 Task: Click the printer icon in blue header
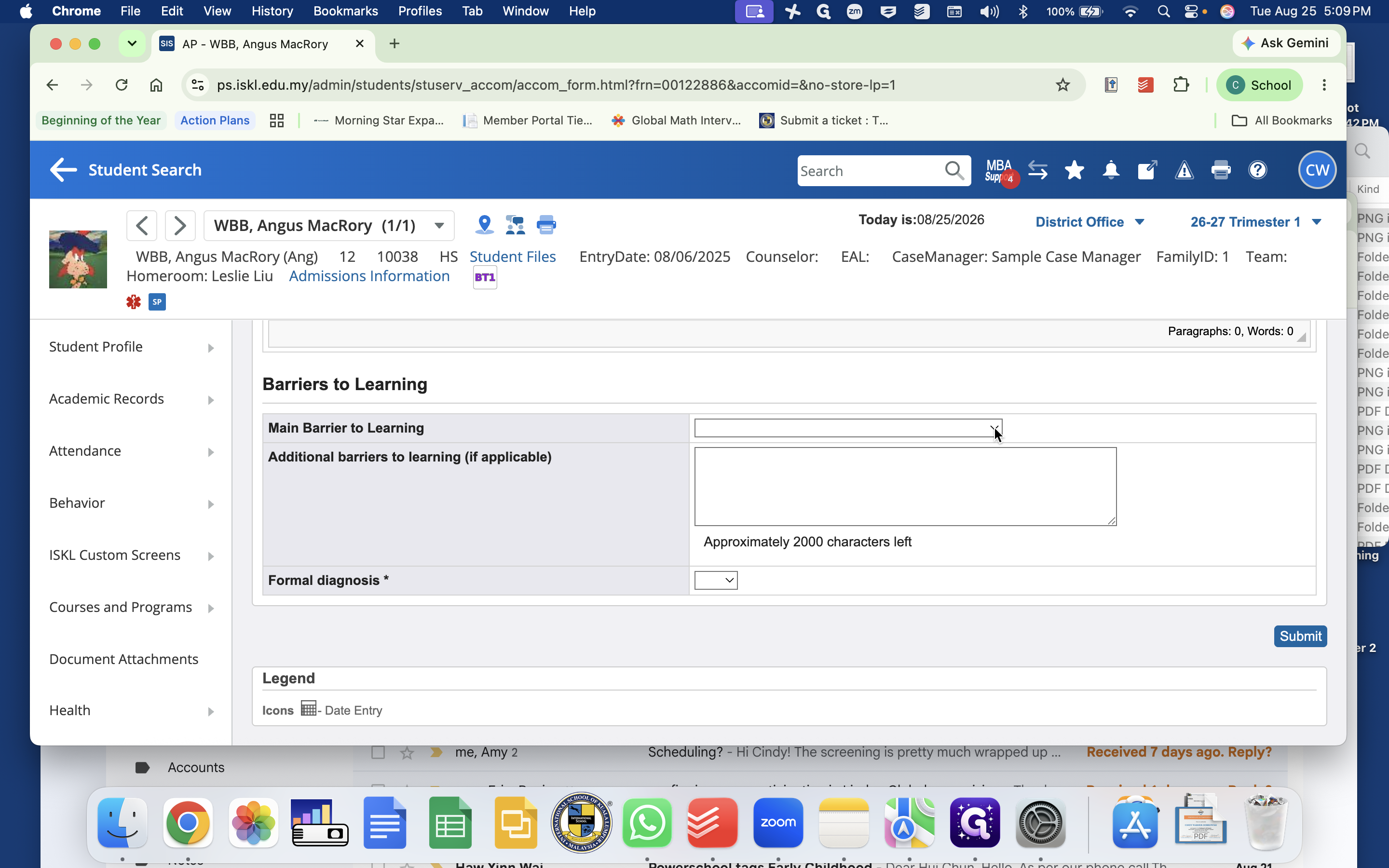pos(1221,170)
